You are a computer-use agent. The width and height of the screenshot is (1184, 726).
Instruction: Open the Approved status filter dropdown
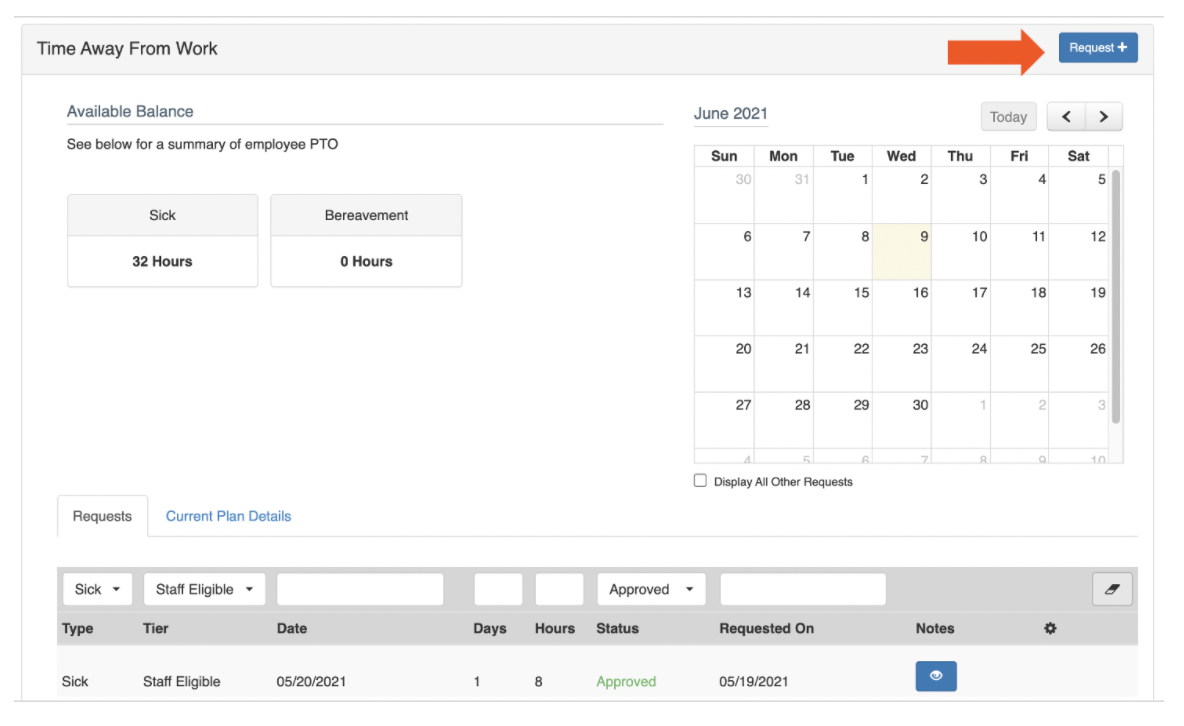pyautogui.click(x=651, y=590)
